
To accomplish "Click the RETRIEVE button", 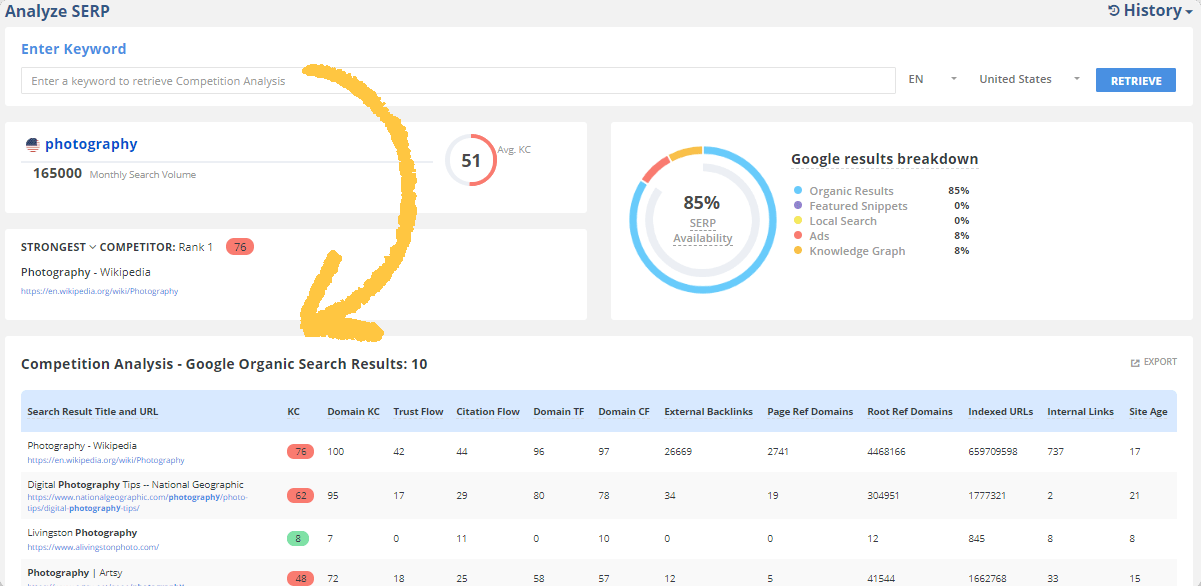I will pyautogui.click(x=1136, y=80).
